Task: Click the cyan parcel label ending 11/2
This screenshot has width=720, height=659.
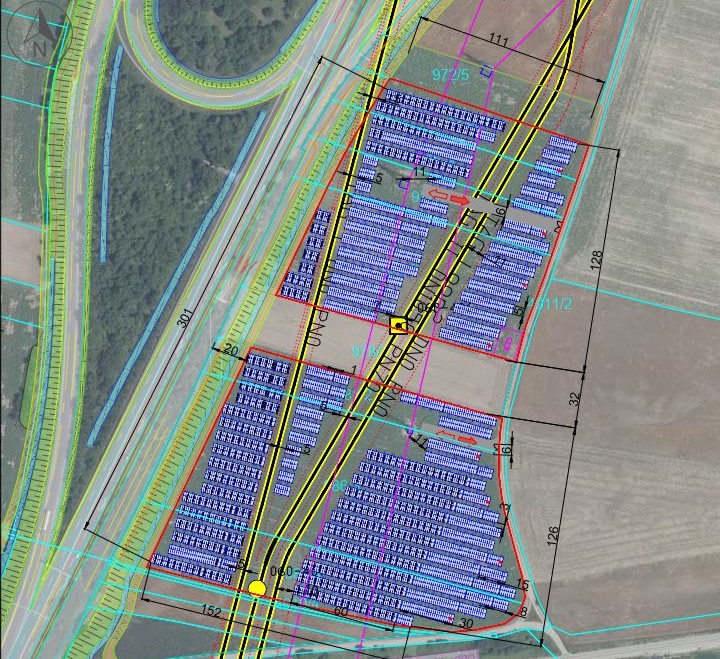Action: point(551,304)
